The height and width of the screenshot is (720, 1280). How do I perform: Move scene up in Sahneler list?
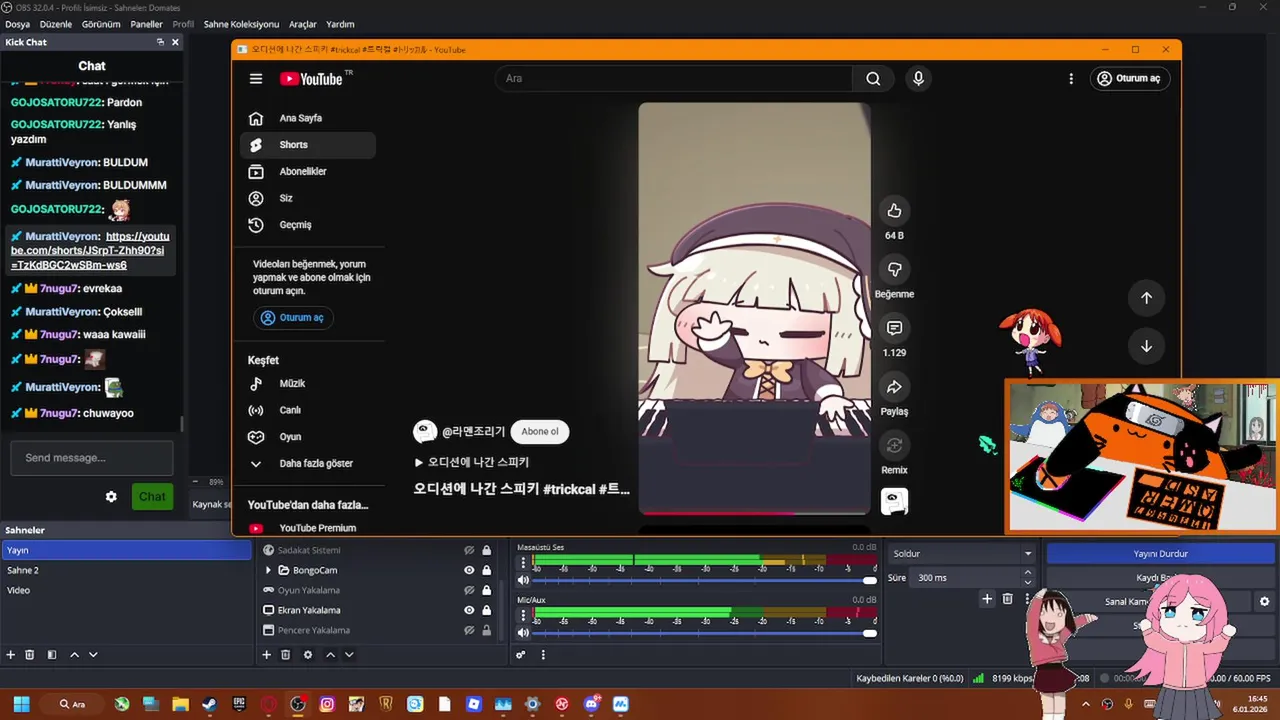pos(74,655)
